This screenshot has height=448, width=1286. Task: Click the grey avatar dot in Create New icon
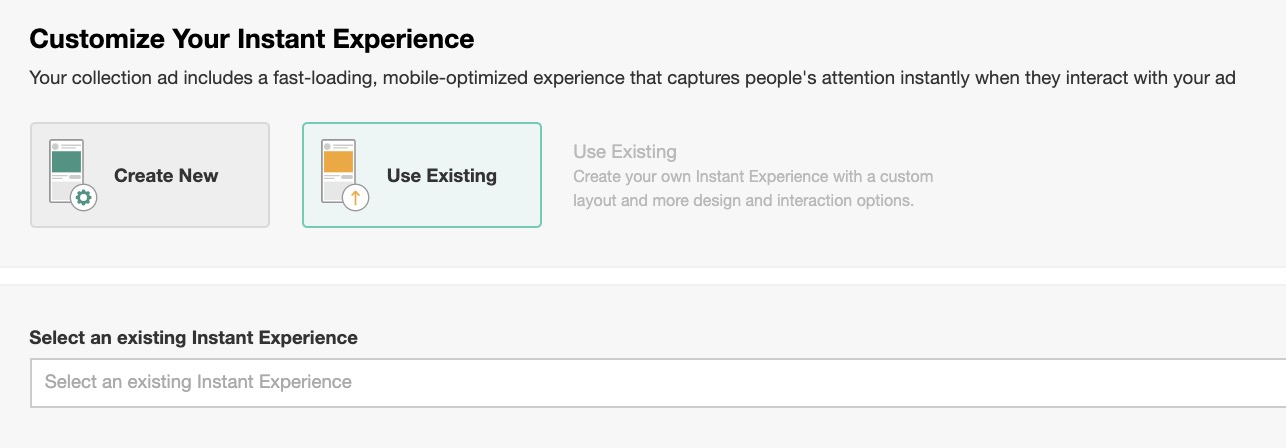click(x=54, y=146)
